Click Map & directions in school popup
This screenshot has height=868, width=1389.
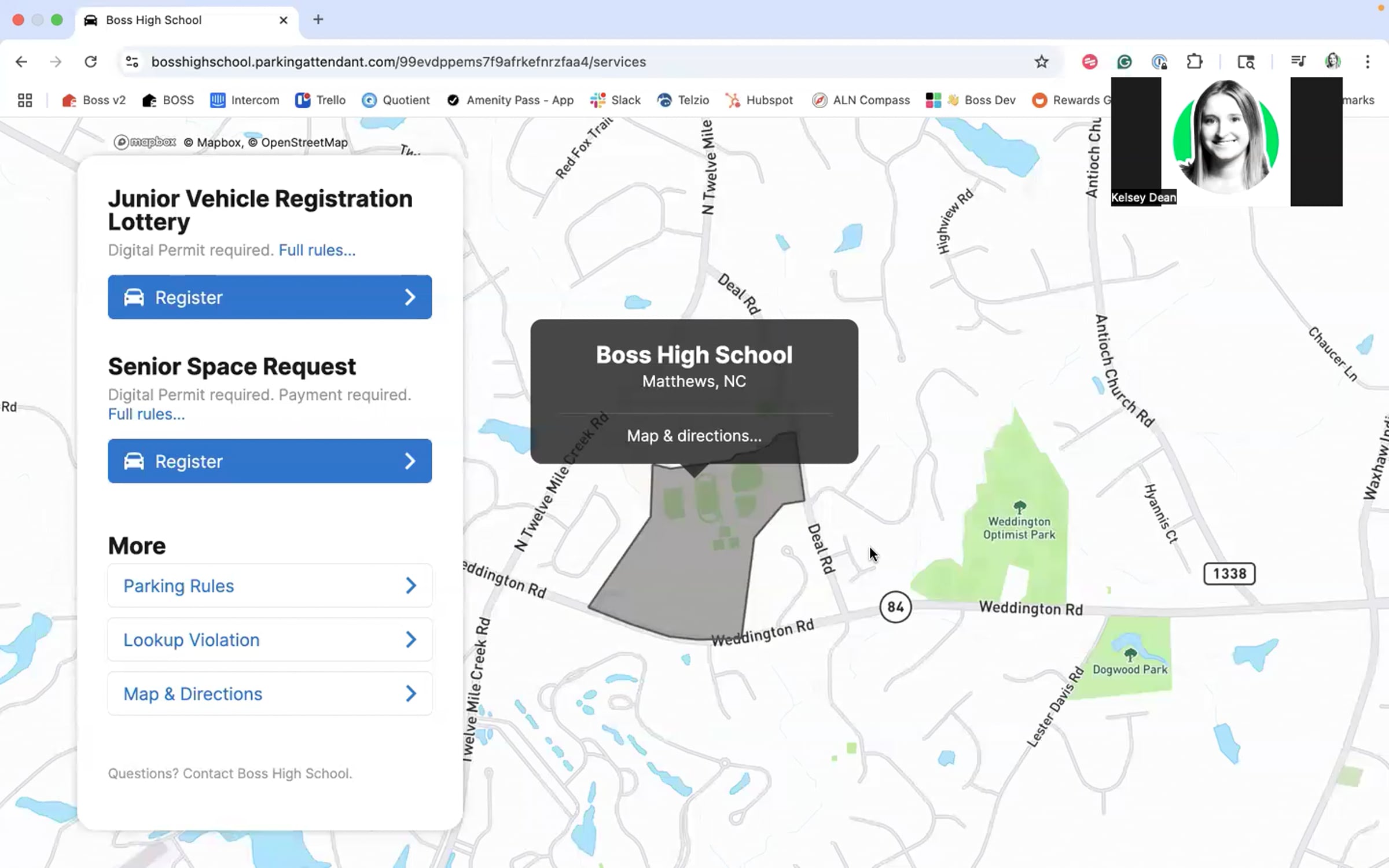(694, 436)
